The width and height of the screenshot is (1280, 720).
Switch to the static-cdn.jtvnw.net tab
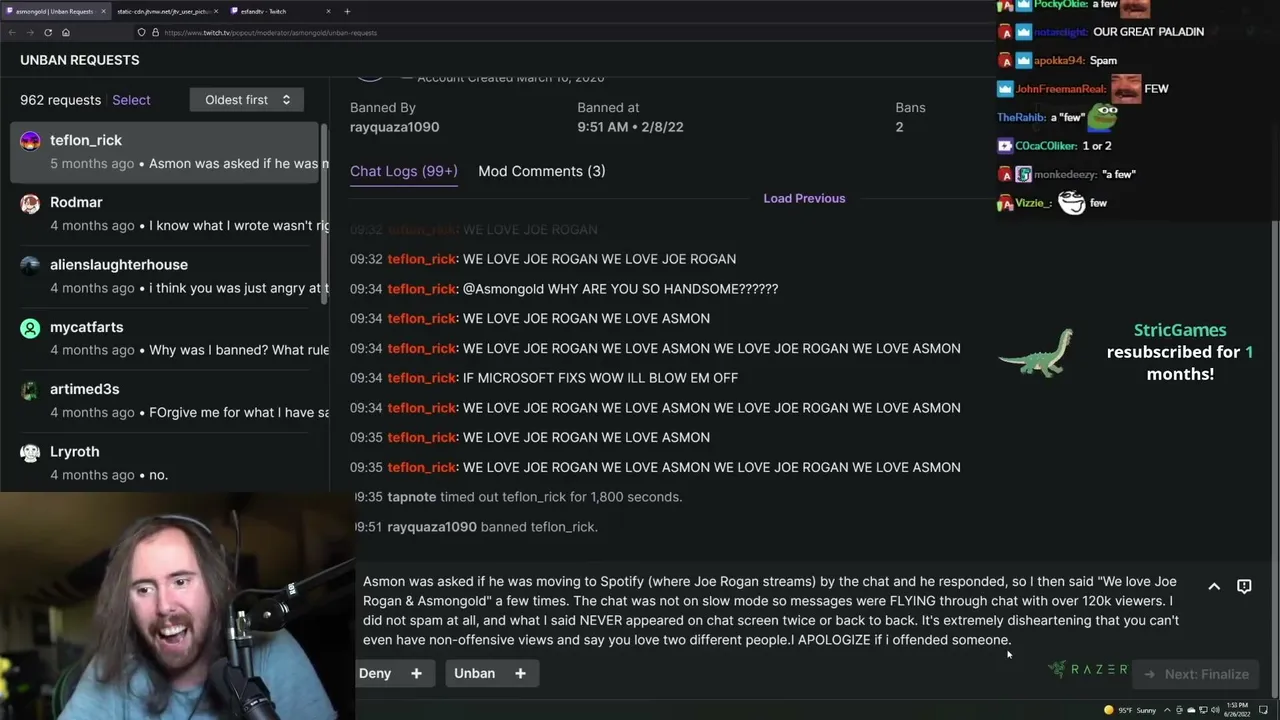click(167, 11)
